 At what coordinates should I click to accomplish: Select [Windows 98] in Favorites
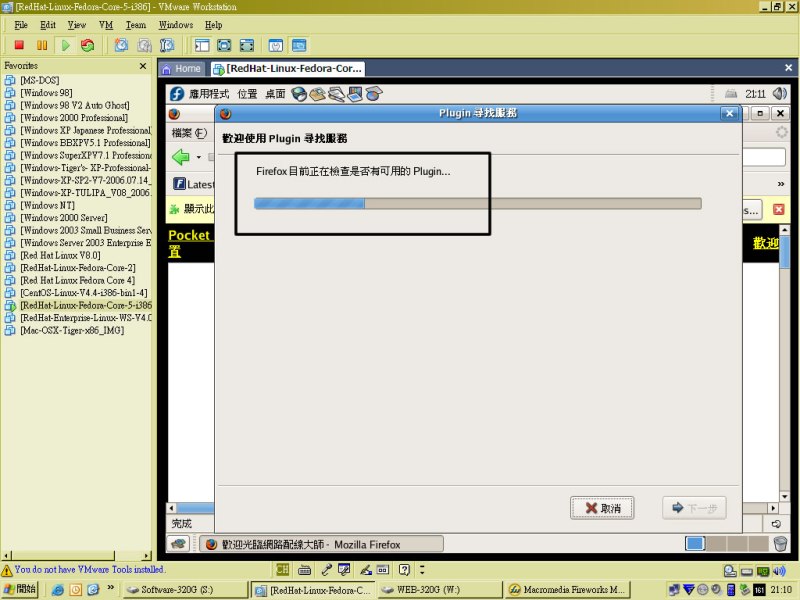[46, 93]
